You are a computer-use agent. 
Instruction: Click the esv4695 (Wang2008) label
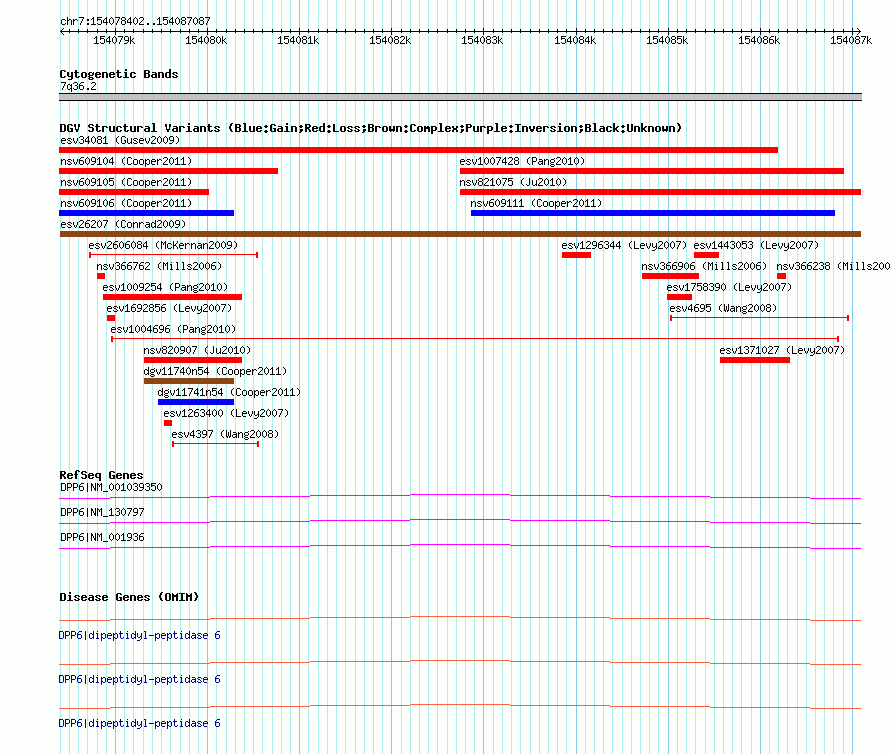723,308
